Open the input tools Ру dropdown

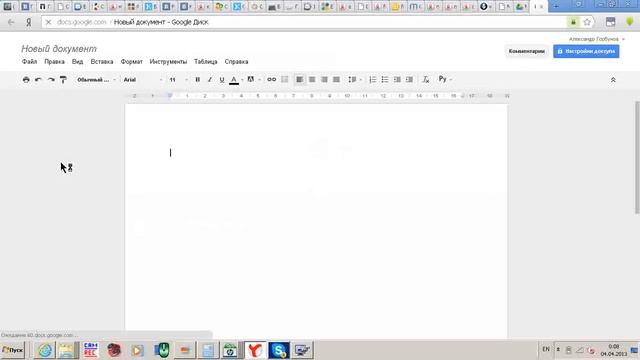[x=445, y=79]
